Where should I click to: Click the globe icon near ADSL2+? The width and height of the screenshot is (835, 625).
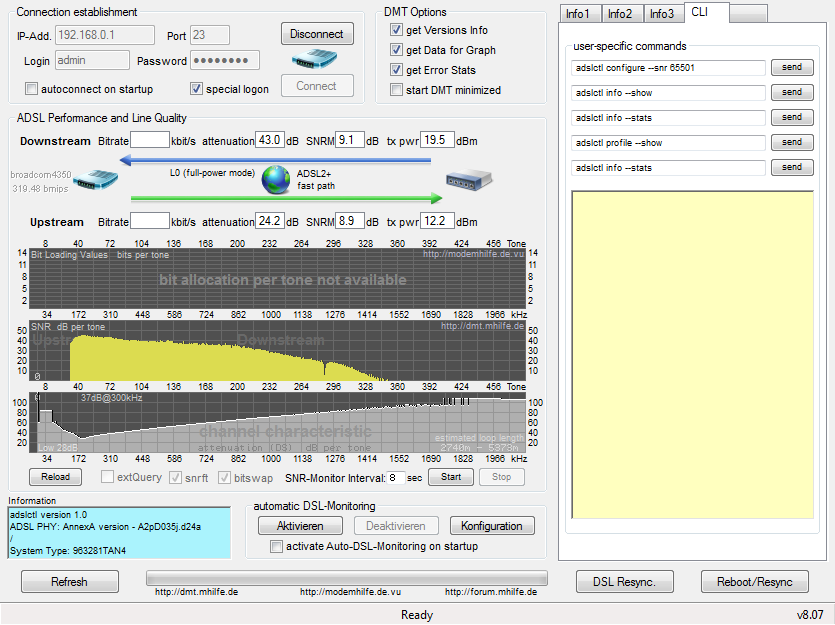(276, 180)
